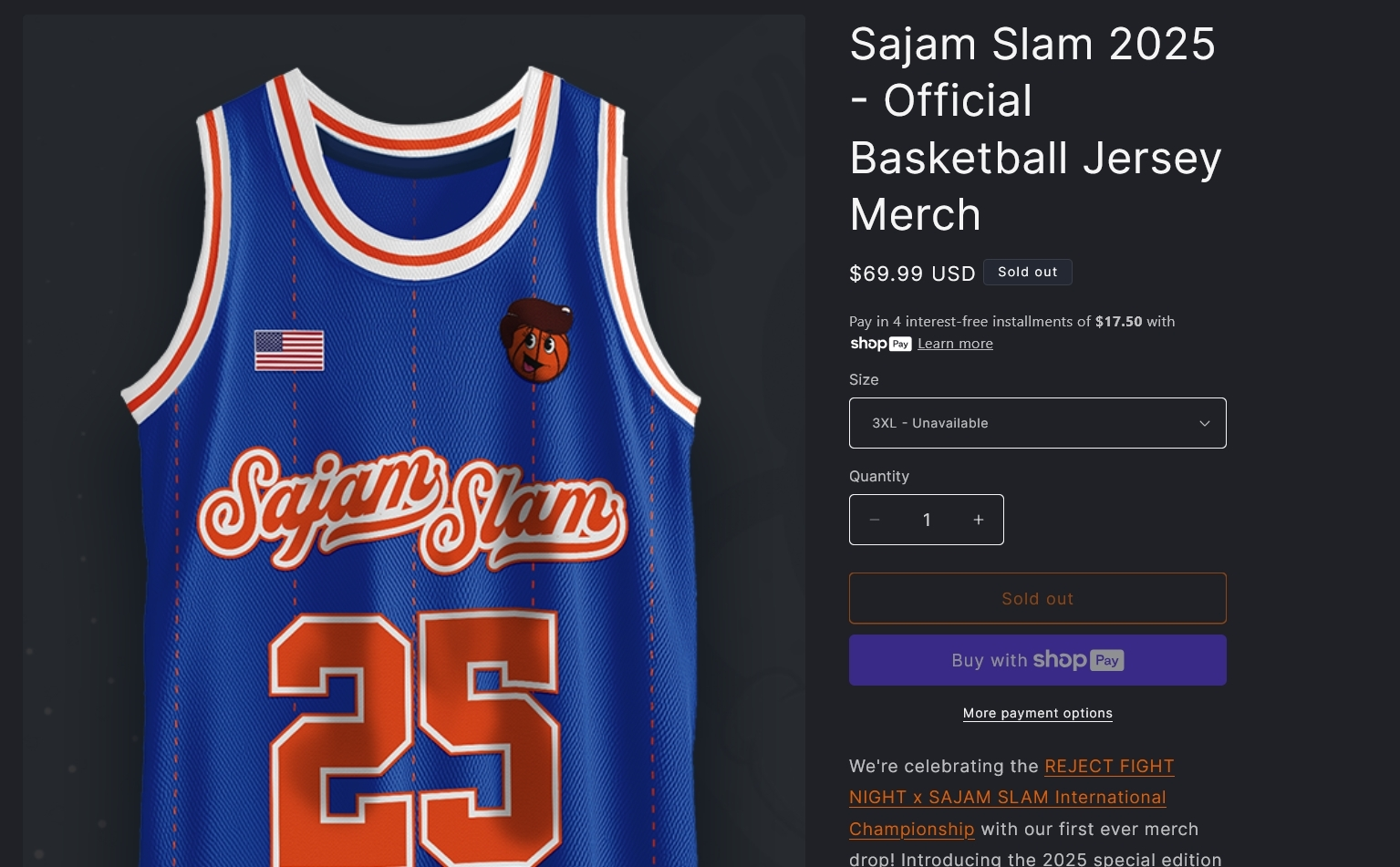This screenshot has height=867, width=1400.
Task: Click the chevron arrow in the Size selector
Action: tap(1204, 423)
